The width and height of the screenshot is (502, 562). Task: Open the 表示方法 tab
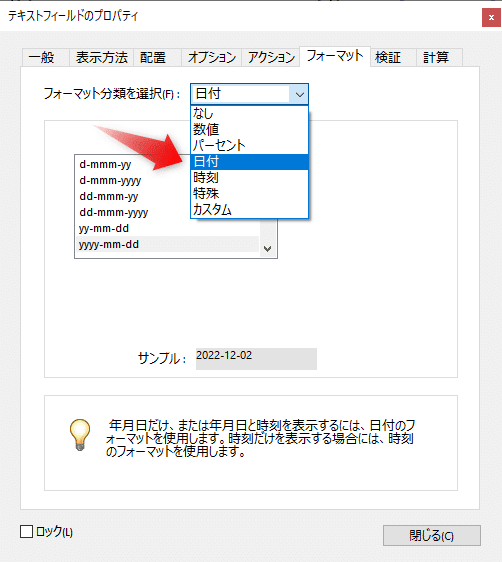pos(101,57)
